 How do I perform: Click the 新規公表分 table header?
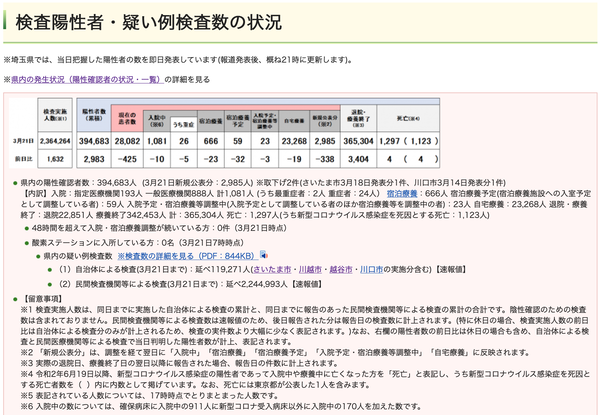(325, 121)
